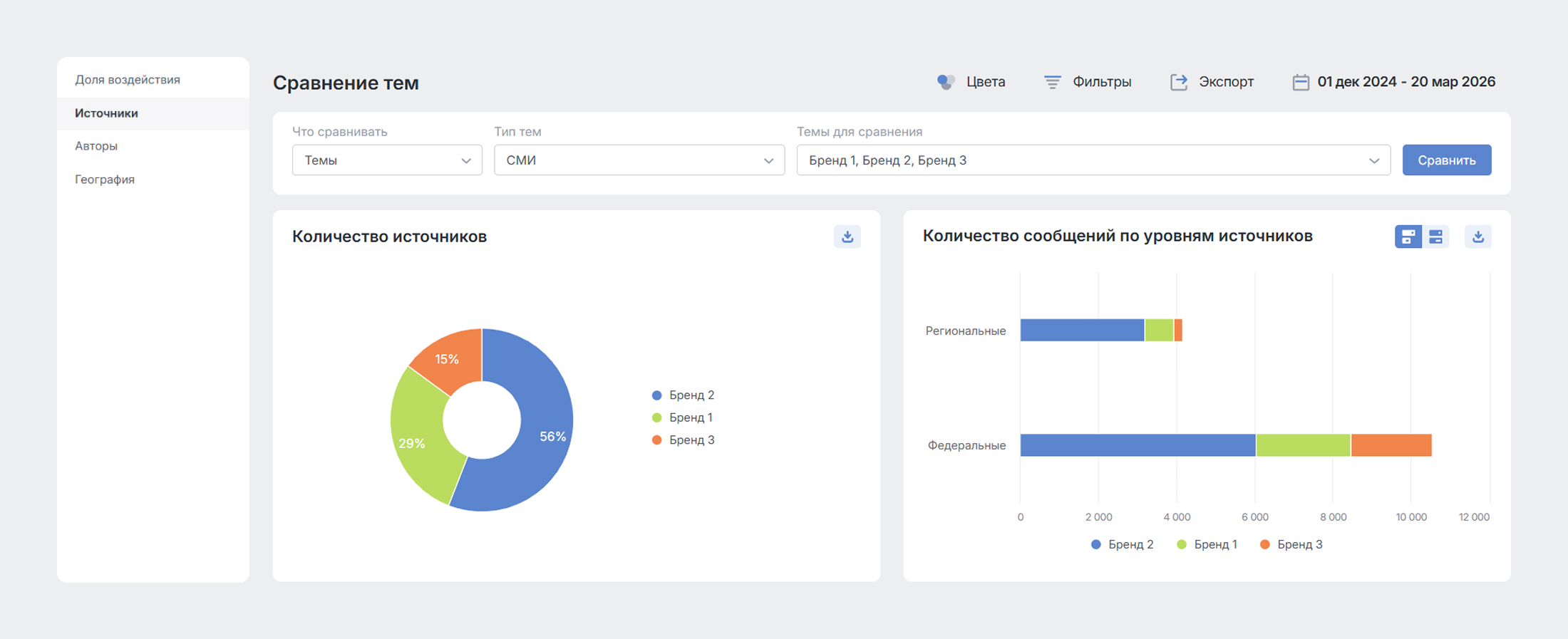Open the Авторы sidebar item
This screenshot has width=1568, height=639.
point(96,146)
